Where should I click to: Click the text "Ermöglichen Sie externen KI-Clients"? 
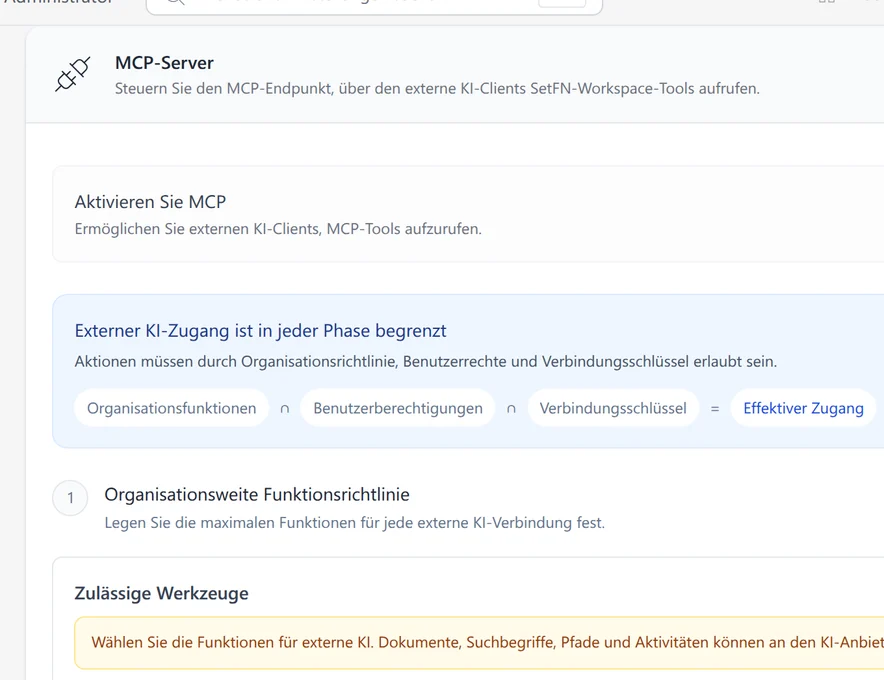[278, 229]
